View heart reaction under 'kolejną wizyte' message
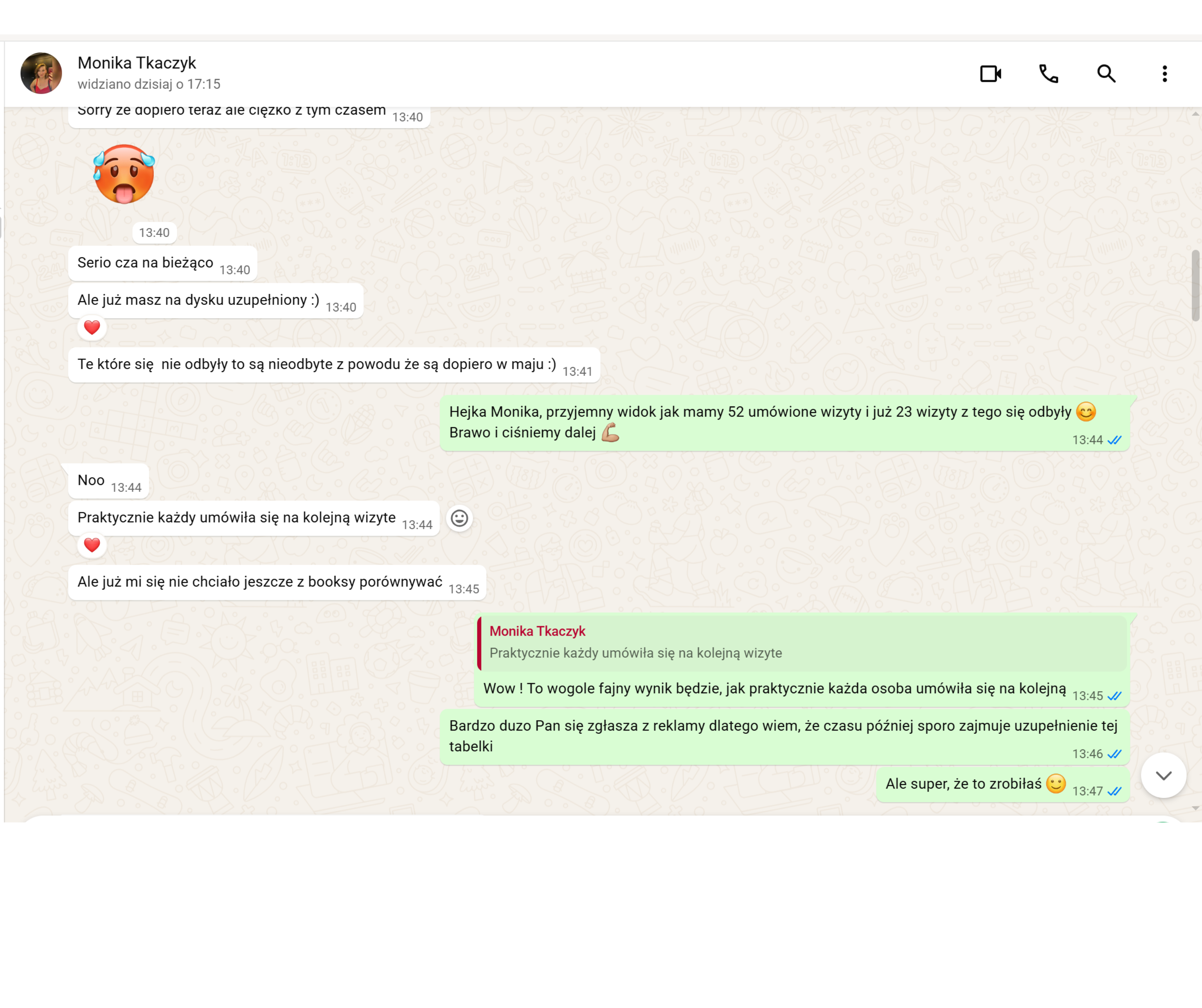The image size is (1202, 1008). [x=92, y=545]
